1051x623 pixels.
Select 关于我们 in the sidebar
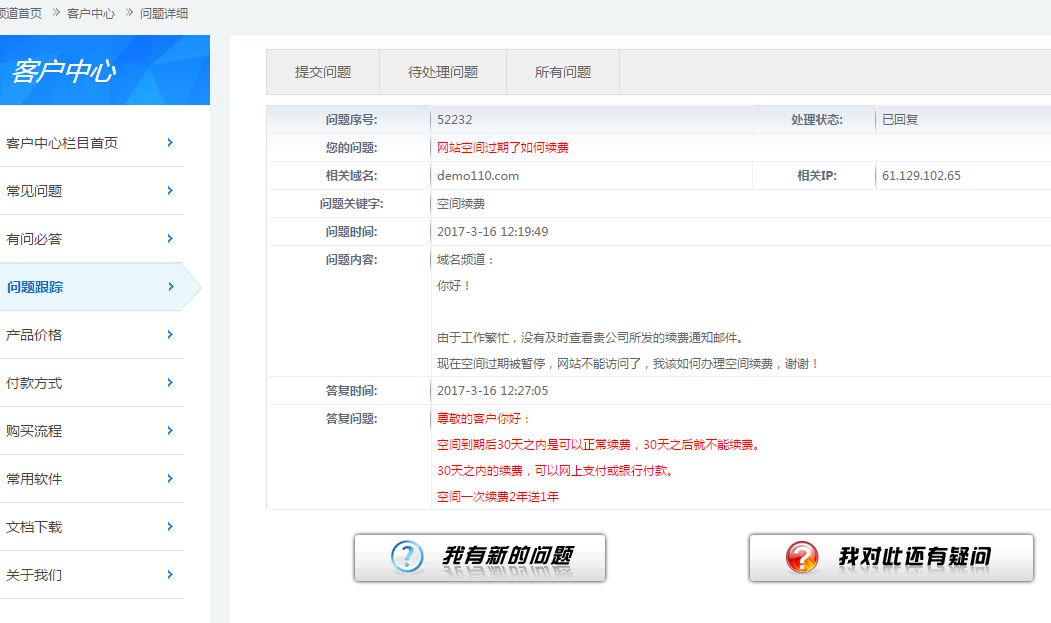click(34, 575)
